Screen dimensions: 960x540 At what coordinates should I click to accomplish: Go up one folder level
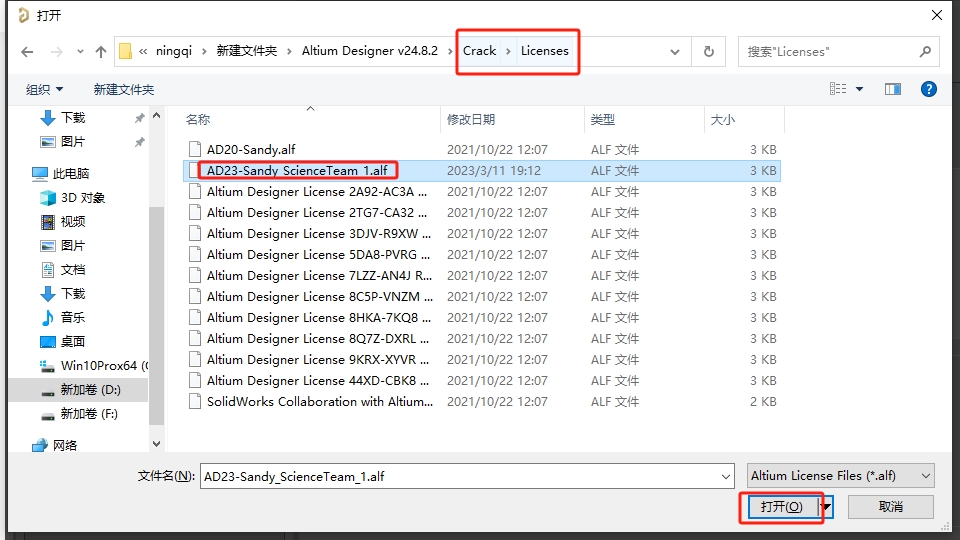point(101,52)
